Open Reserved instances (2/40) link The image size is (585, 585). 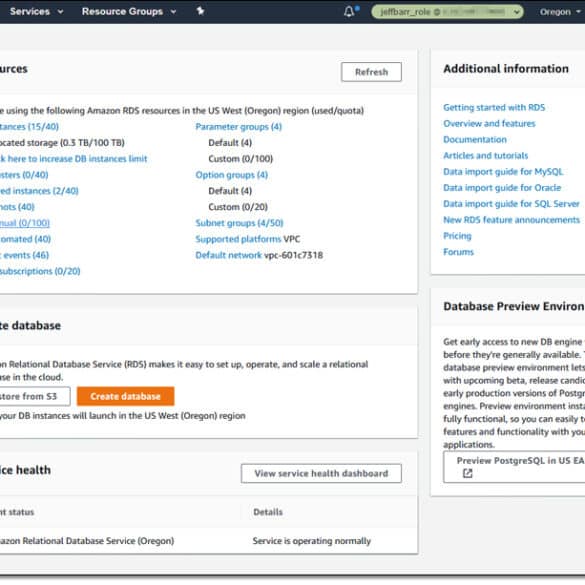coord(39,191)
